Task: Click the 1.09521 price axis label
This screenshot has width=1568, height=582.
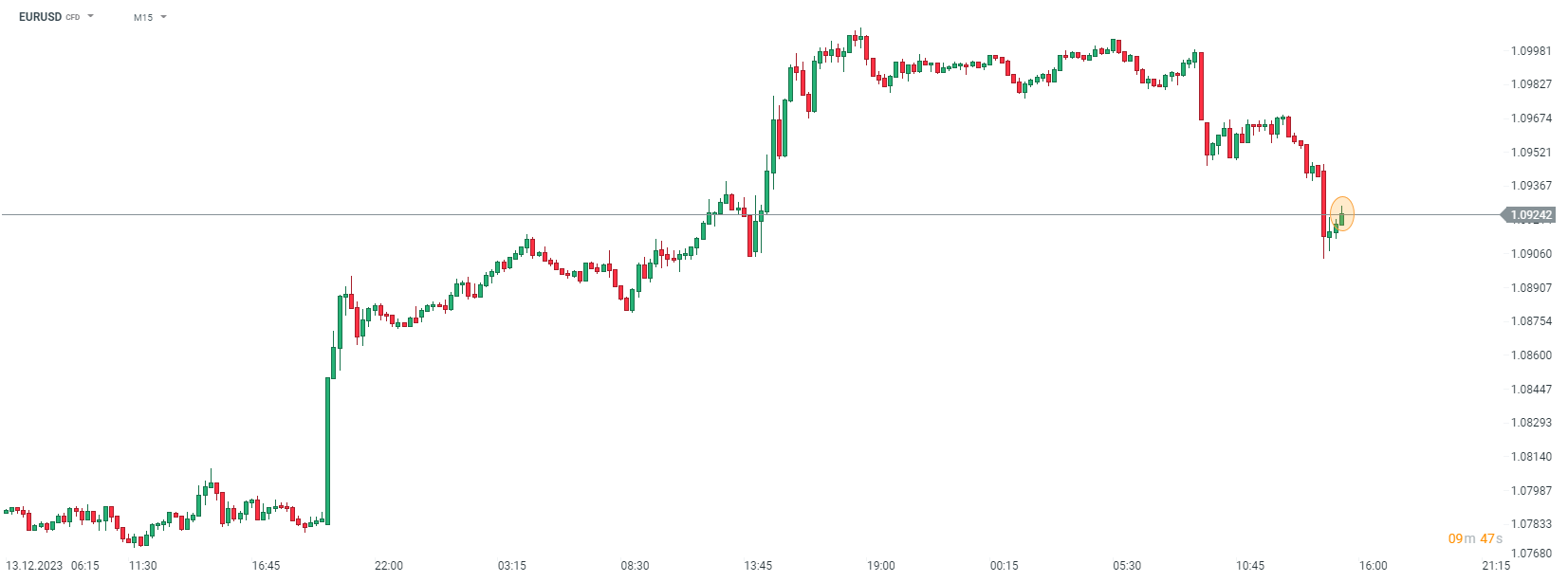Action: tap(1531, 153)
